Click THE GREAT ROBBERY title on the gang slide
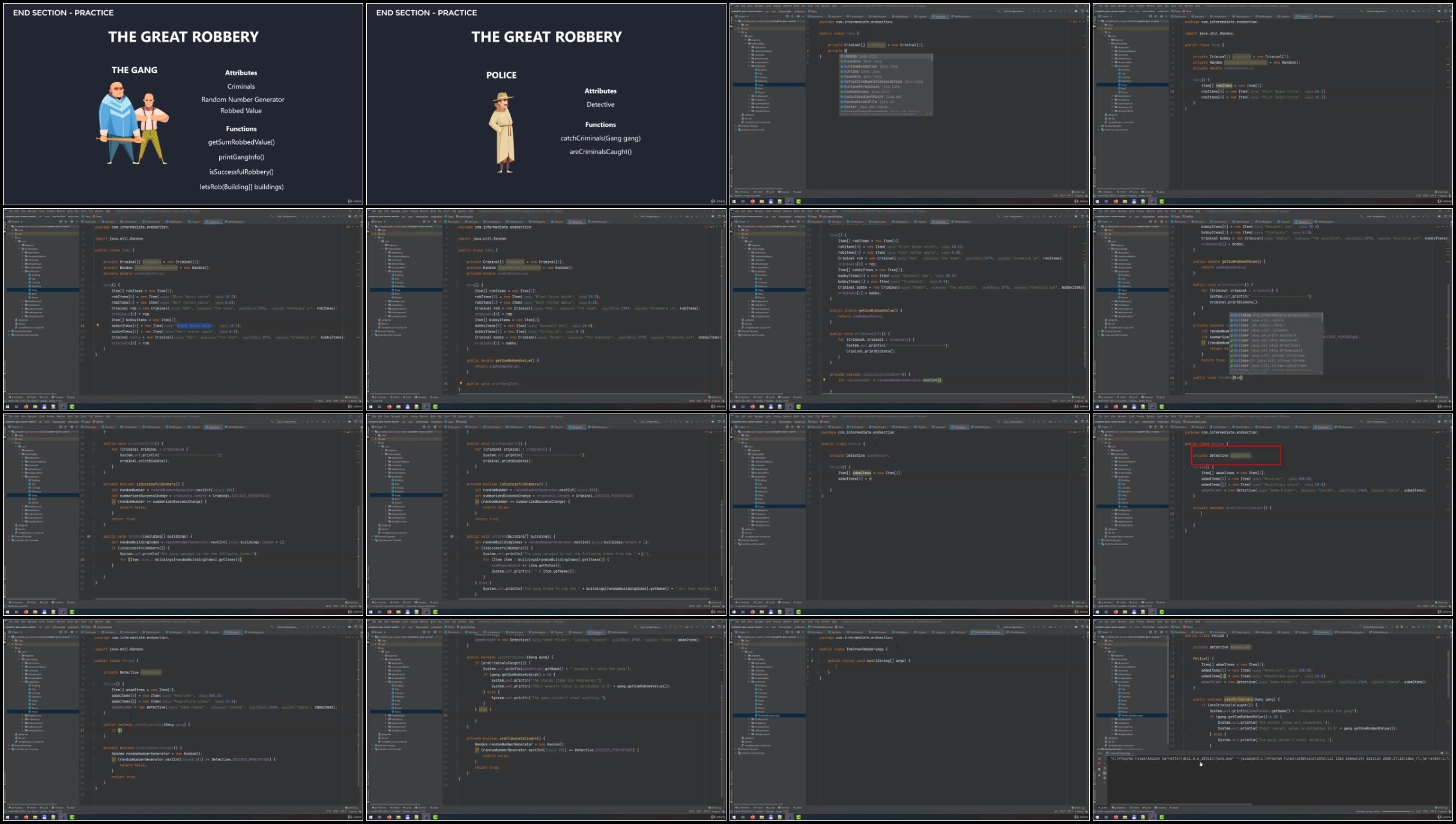Screen dimensions: 1456x824 pyautogui.click(x=183, y=37)
